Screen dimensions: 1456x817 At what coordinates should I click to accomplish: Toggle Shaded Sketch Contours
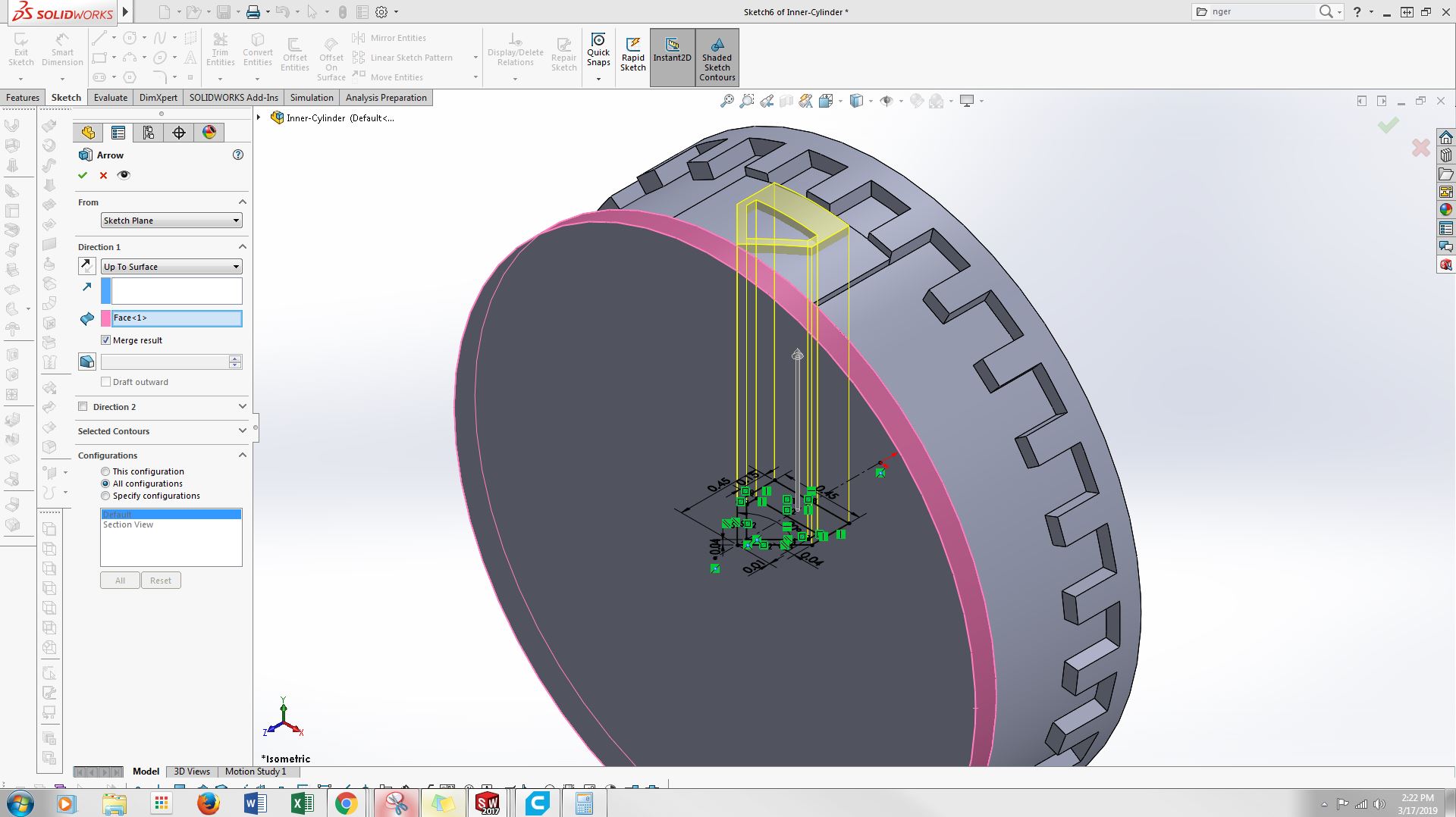coord(717,58)
